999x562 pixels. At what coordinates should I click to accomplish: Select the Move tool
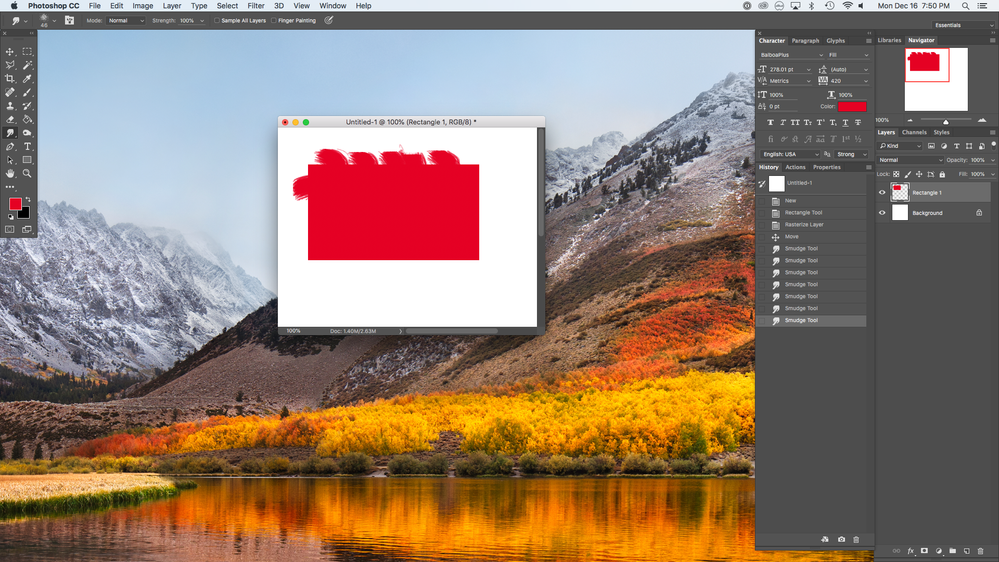coord(10,52)
